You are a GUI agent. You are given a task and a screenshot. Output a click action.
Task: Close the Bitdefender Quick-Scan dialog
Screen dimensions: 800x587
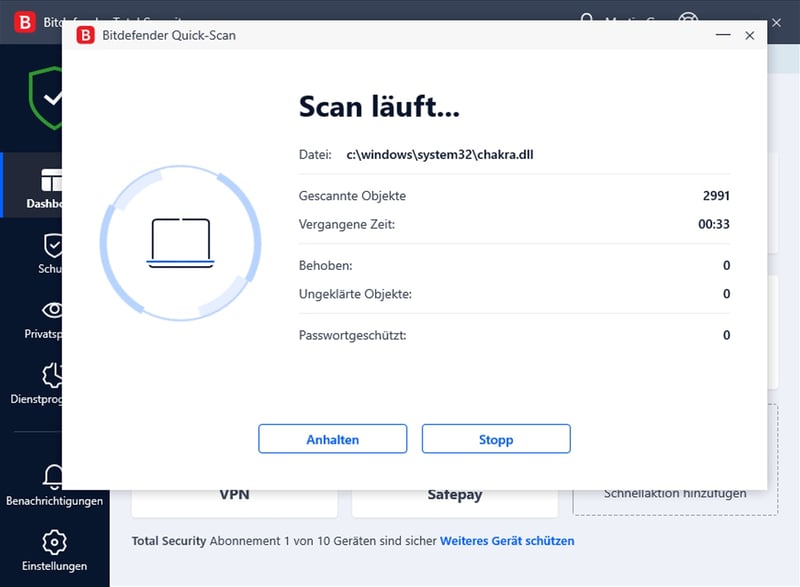pos(749,35)
